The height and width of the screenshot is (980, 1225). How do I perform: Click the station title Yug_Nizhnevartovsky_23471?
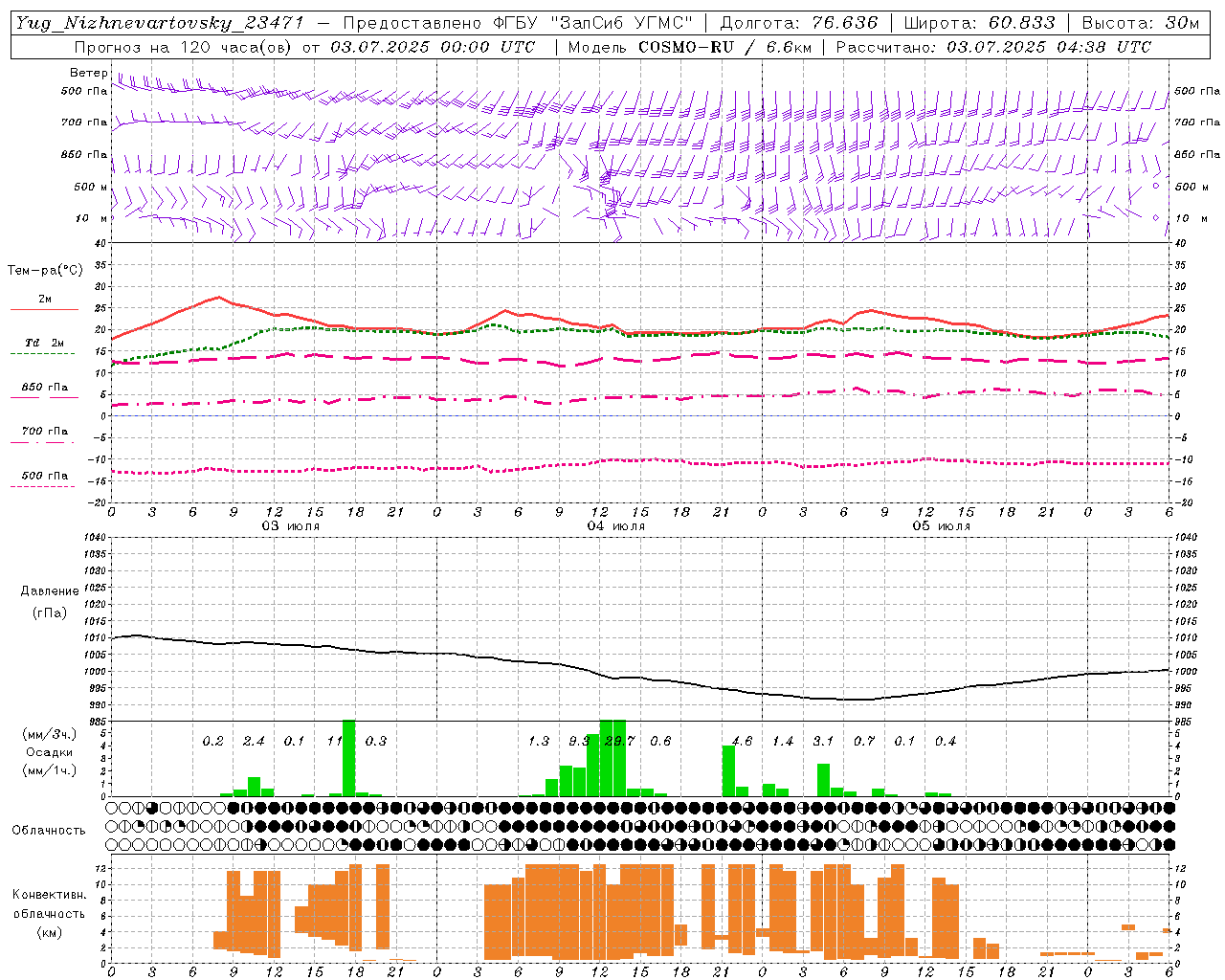coord(160,23)
